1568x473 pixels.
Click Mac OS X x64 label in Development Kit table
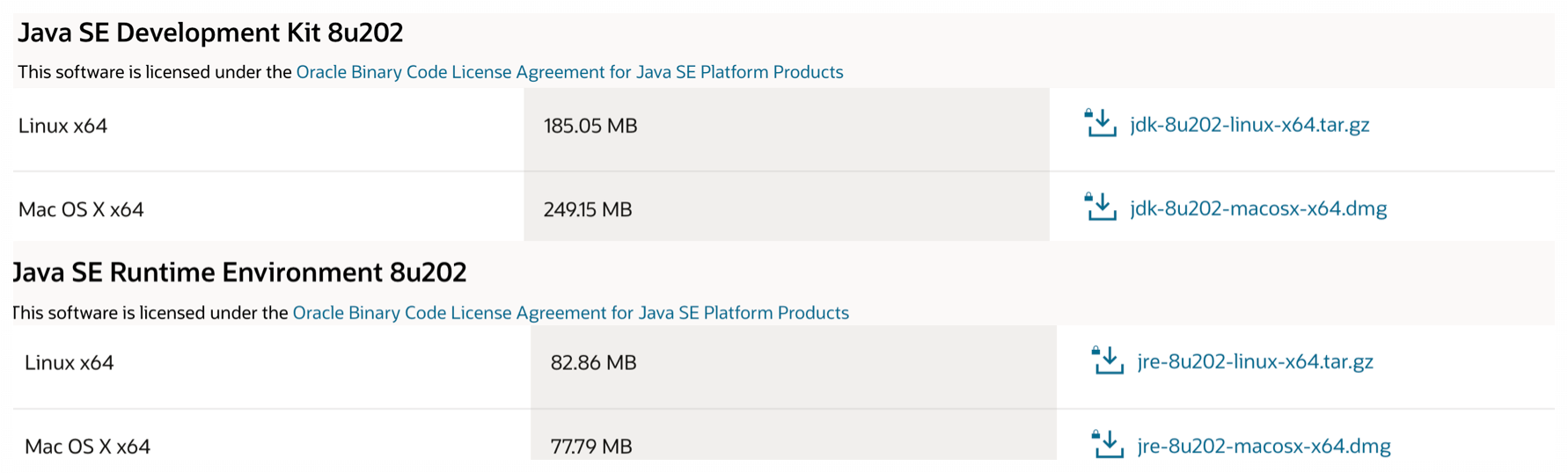(81, 209)
